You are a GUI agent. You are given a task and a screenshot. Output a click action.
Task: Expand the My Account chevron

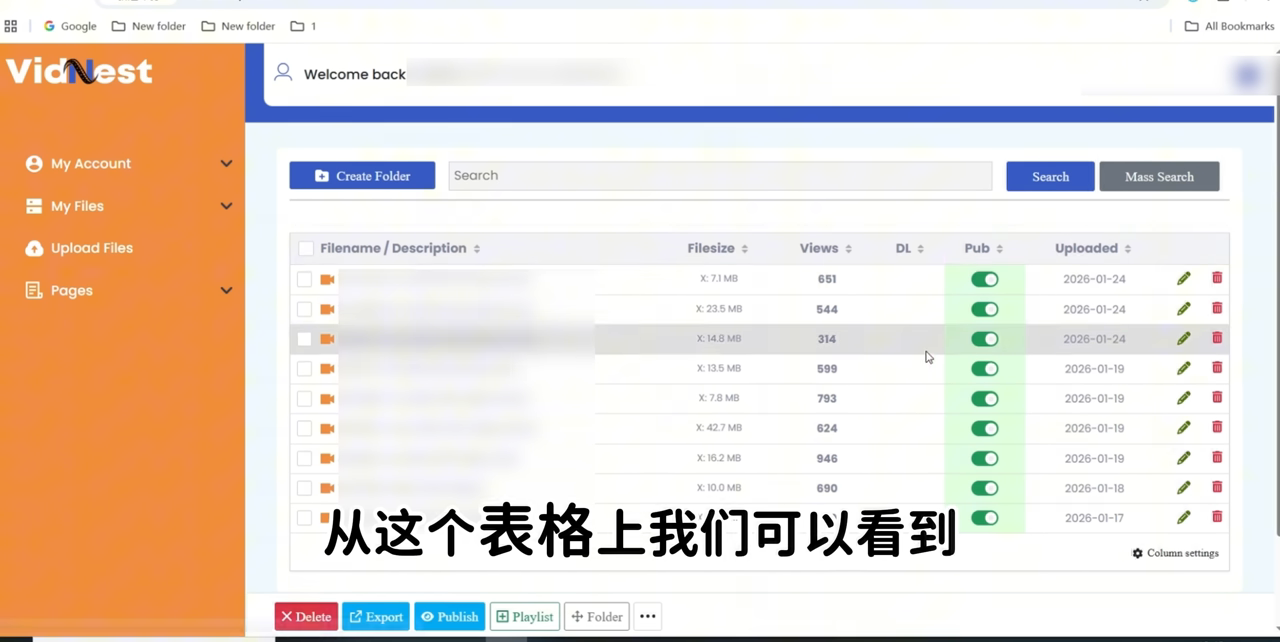click(226, 164)
